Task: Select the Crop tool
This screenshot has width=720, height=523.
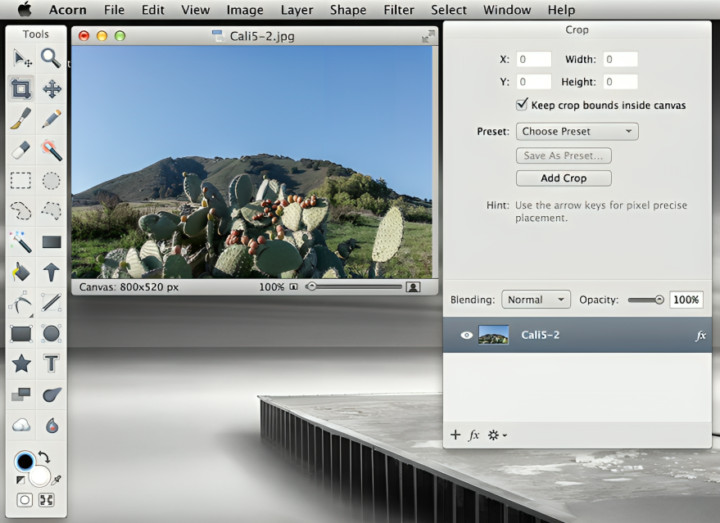Action: [21, 89]
